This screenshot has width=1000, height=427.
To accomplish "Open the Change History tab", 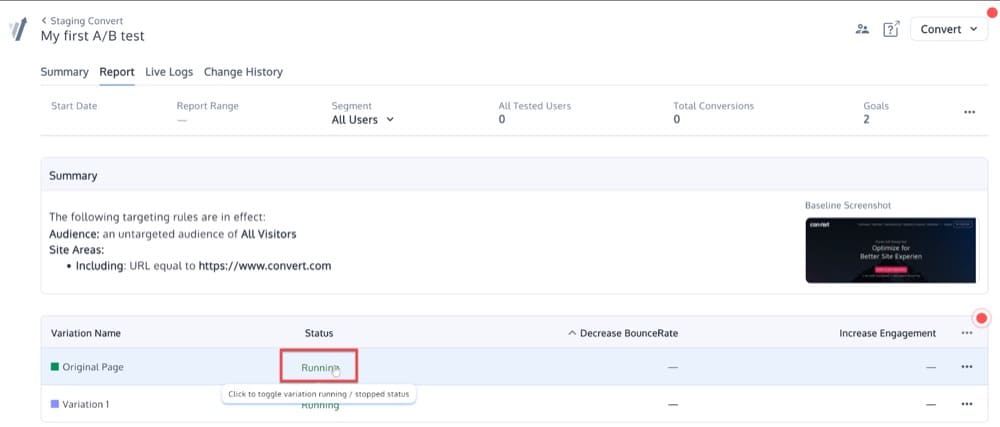I will click(x=243, y=72).
